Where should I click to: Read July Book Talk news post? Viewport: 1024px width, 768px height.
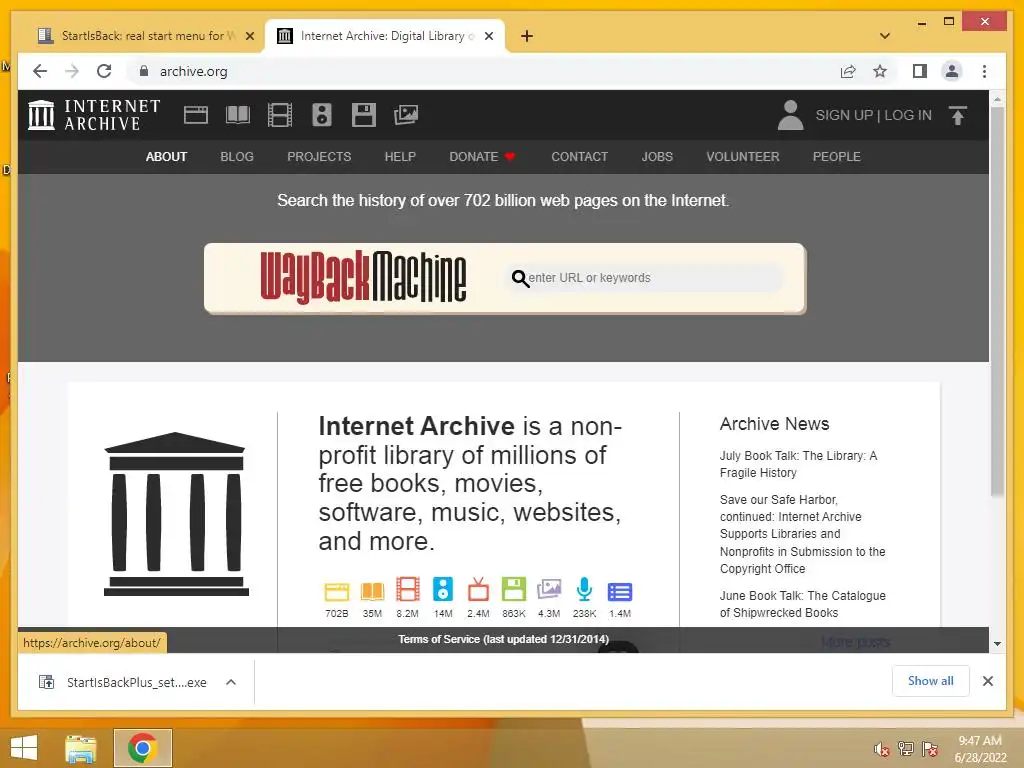(798, 464)
